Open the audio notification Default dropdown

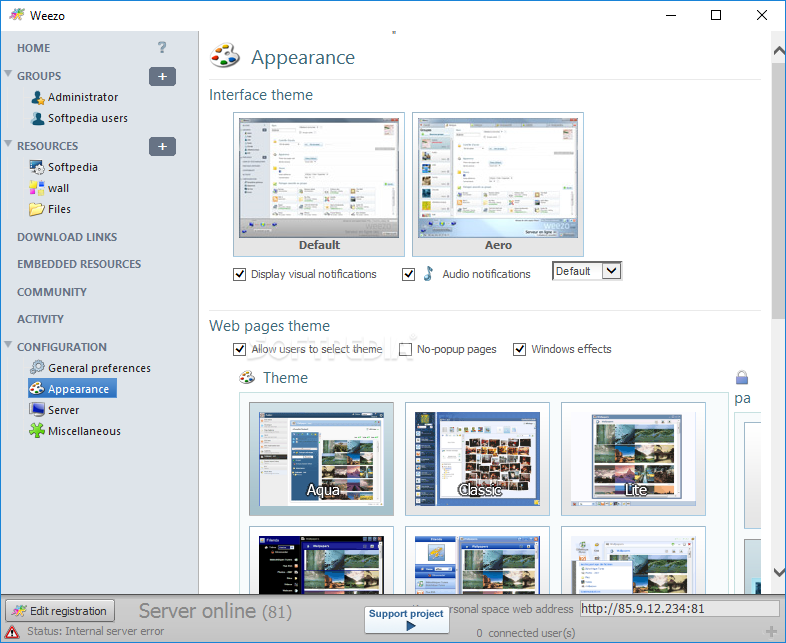click(587, 271)
